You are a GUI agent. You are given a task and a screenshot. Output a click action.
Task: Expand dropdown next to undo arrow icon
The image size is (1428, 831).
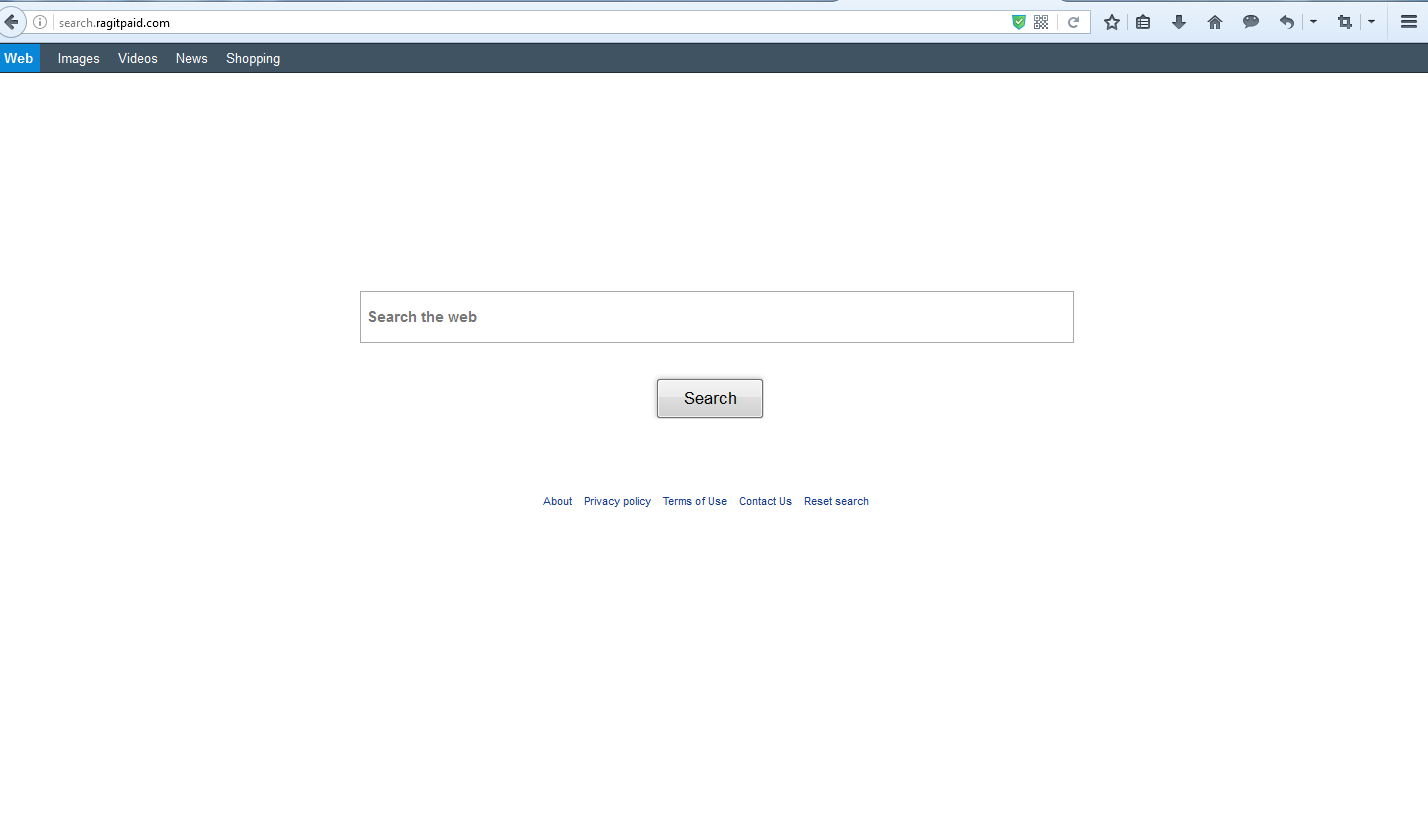1313,22
